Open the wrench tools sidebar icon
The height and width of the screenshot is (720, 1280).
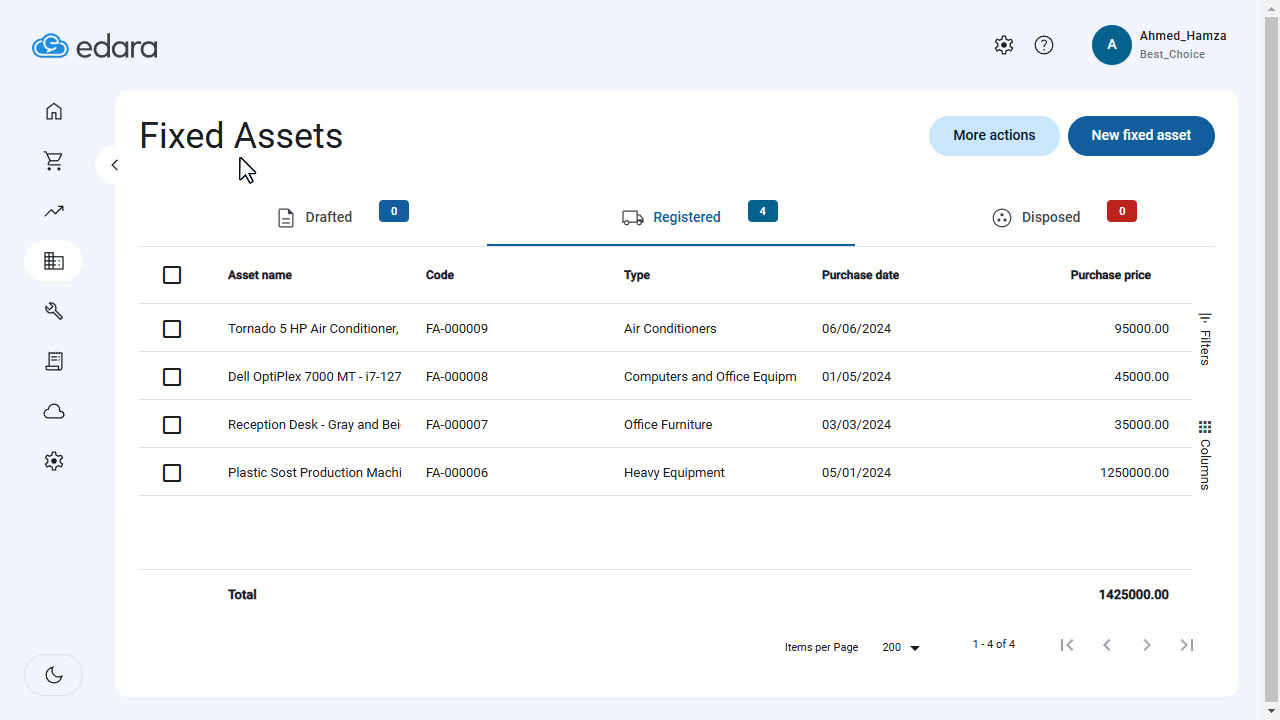point(54,311)
